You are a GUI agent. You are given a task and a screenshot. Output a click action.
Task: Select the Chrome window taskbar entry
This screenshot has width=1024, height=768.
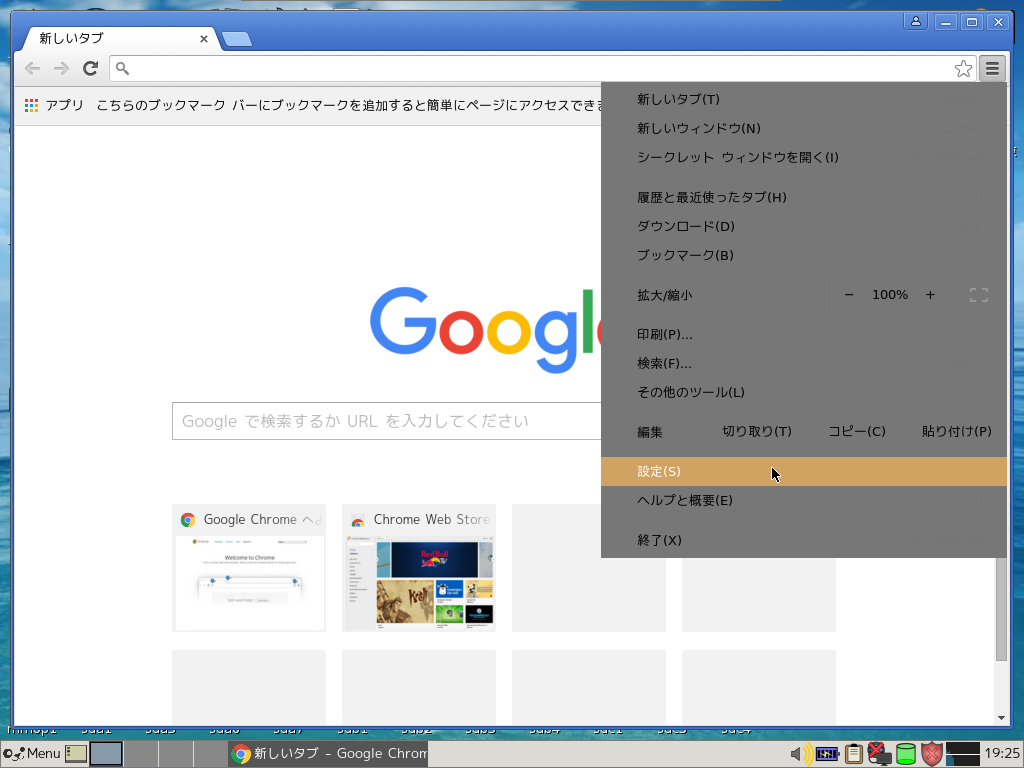click(x=328, y=754)
